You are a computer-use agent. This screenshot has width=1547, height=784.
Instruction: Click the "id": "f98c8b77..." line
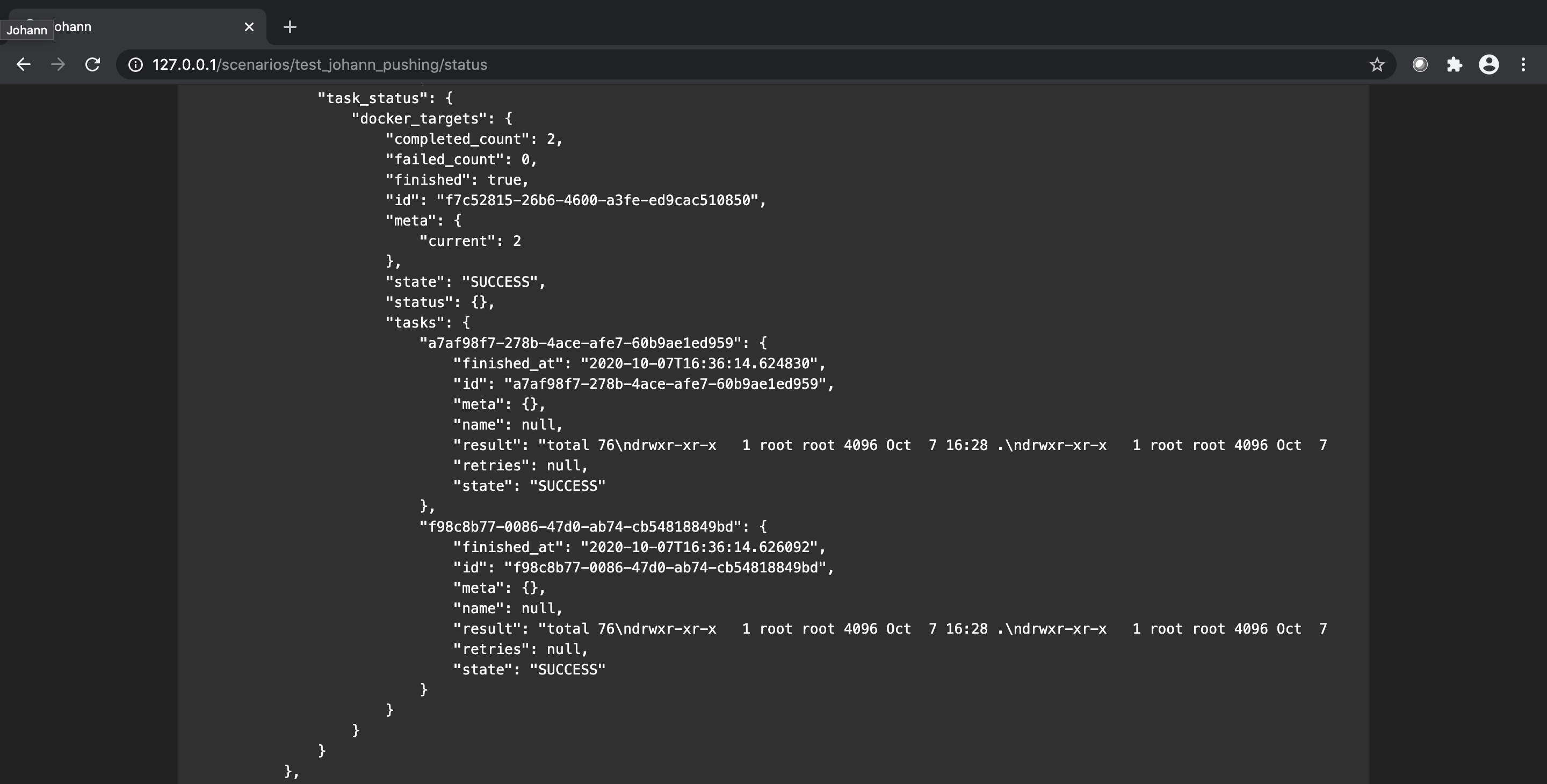click(x=644, y=567)
